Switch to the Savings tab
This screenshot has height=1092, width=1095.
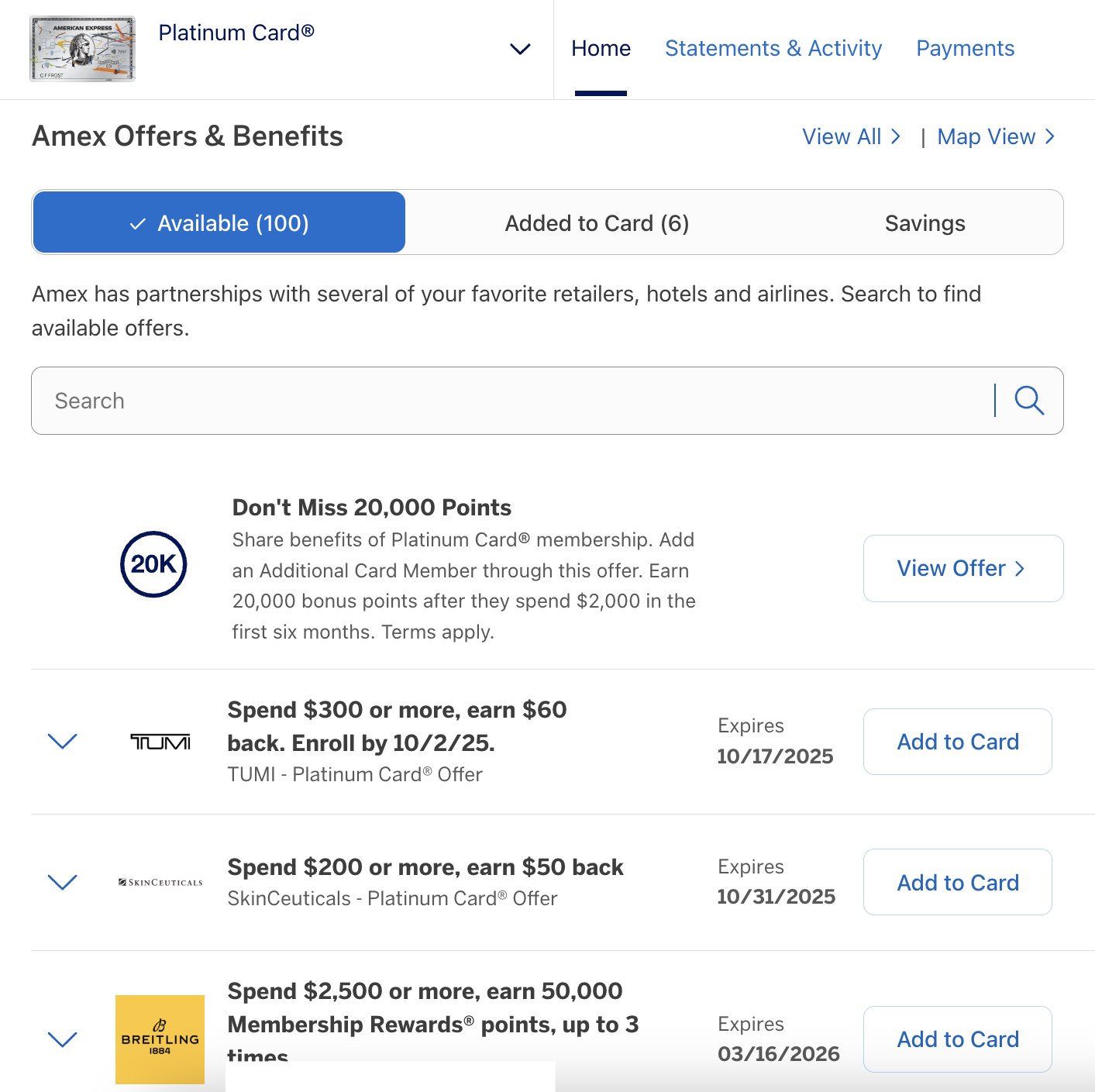(925, 223)
